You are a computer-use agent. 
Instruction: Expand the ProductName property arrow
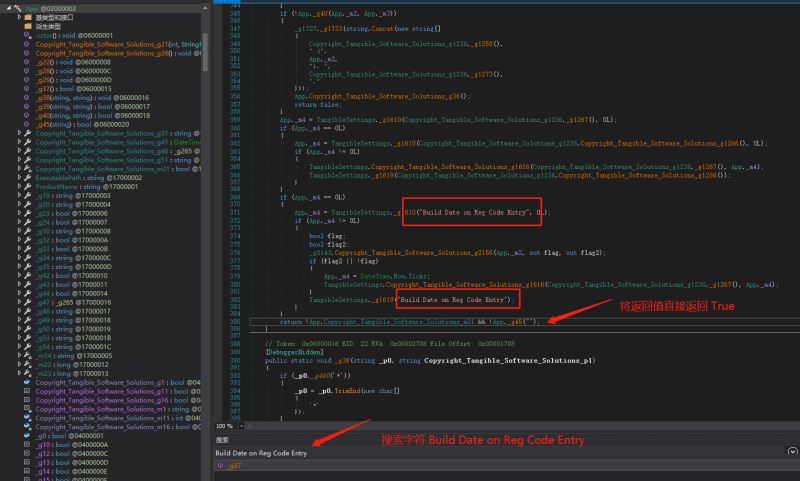pyautogui.click(x=19, y=187)
